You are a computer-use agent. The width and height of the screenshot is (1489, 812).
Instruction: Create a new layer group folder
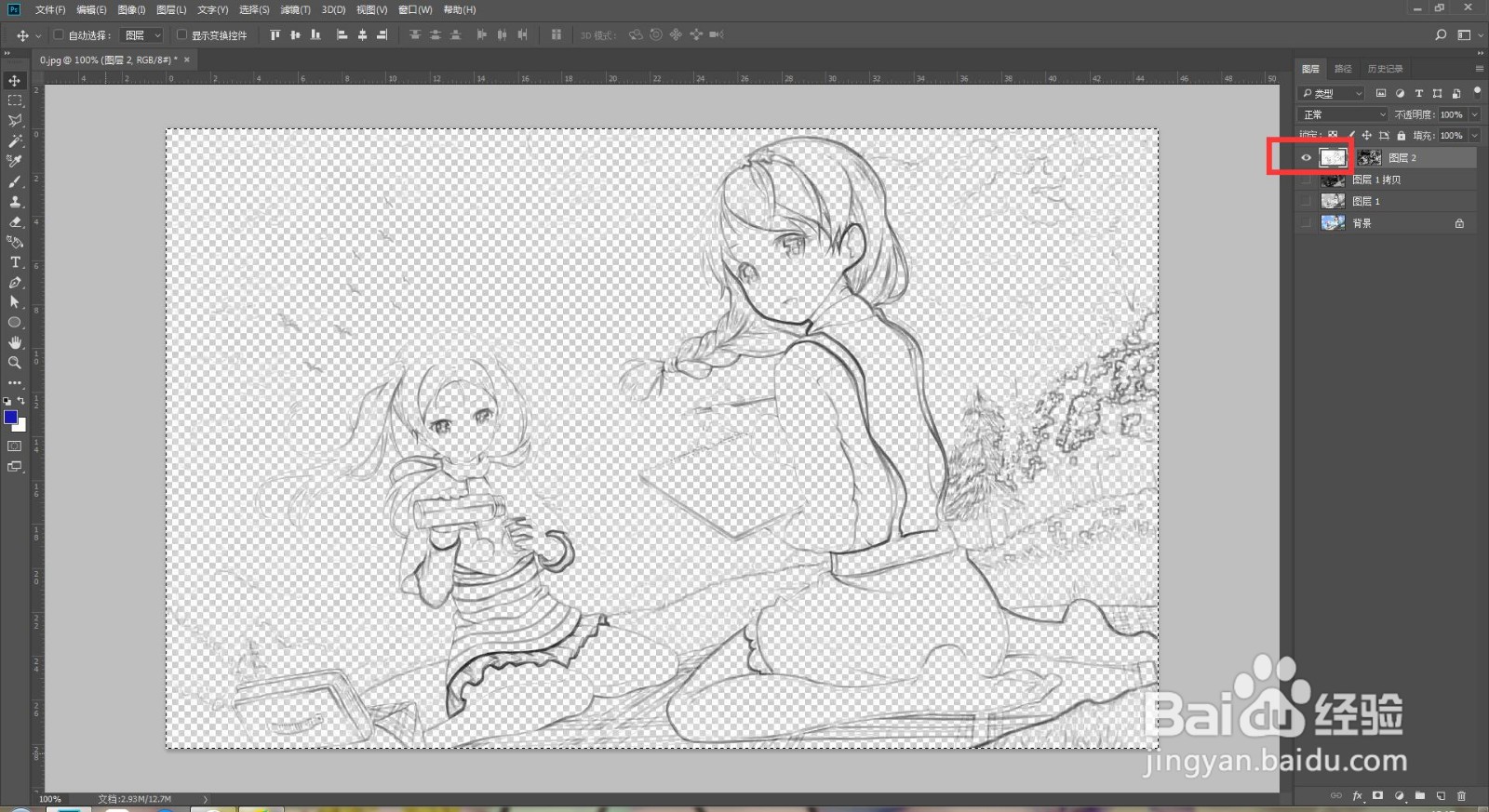(1420, 796)
